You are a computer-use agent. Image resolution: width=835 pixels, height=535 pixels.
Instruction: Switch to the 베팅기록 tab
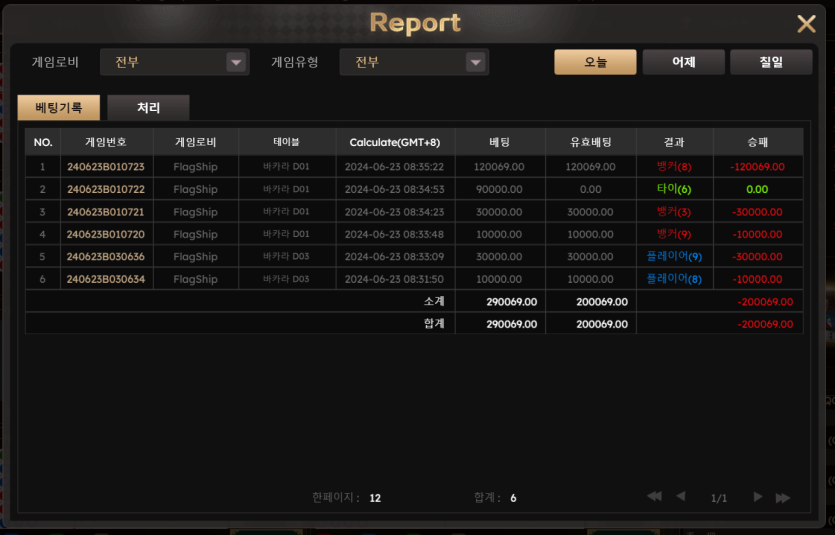click(59, 108)
